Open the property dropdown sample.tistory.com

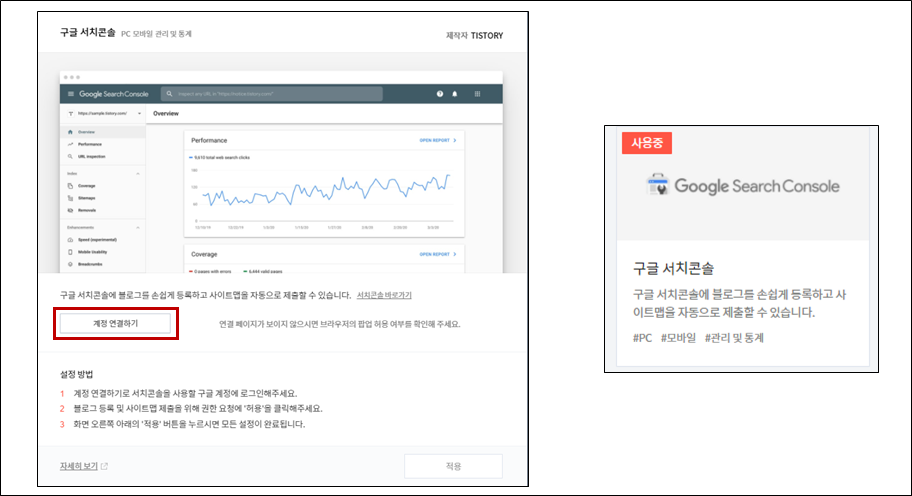pos(105,113)
